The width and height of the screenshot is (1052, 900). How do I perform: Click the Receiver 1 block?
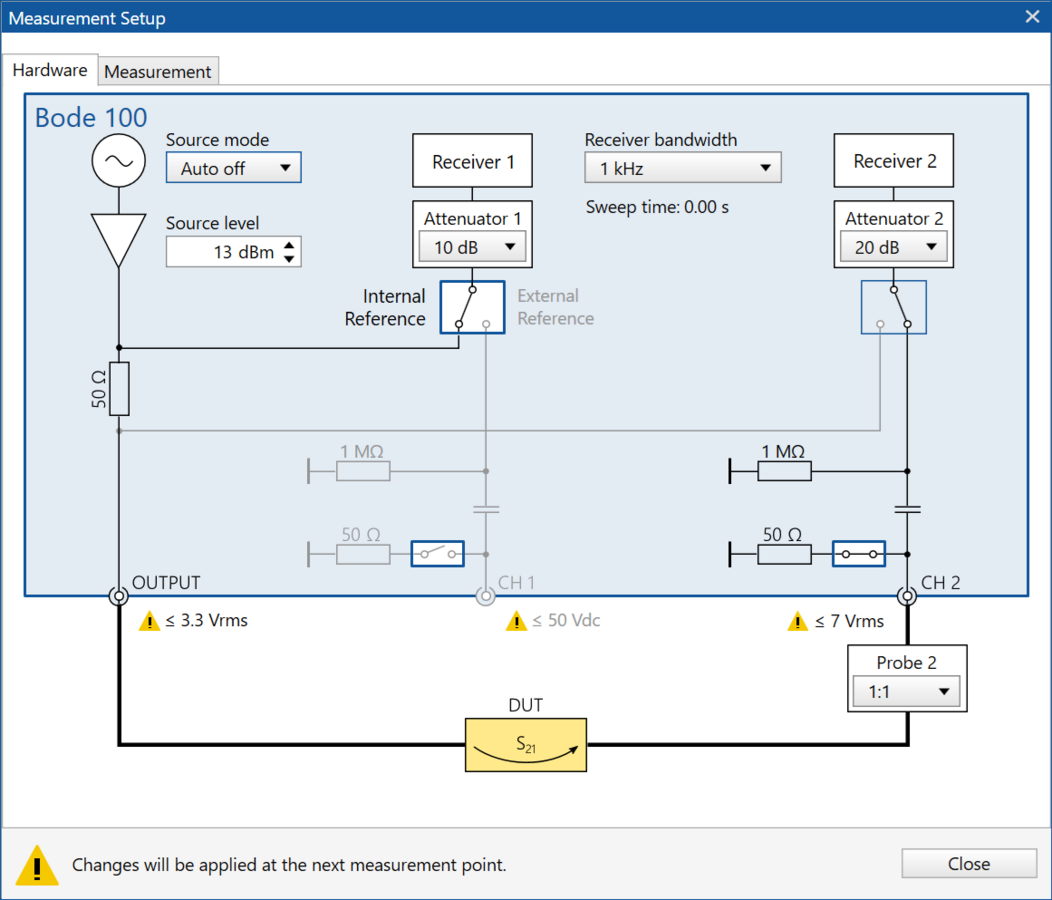[472, 161]
